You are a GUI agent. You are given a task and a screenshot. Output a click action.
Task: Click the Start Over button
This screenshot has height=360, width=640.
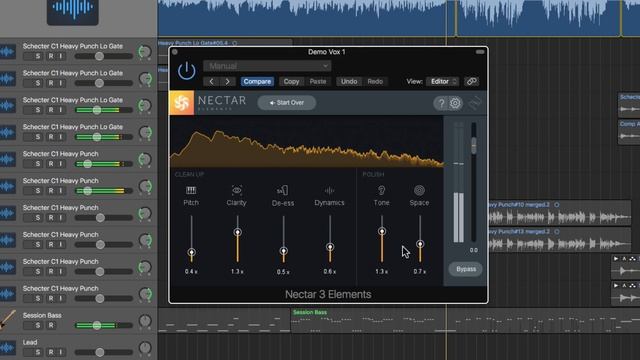(287, 102)
